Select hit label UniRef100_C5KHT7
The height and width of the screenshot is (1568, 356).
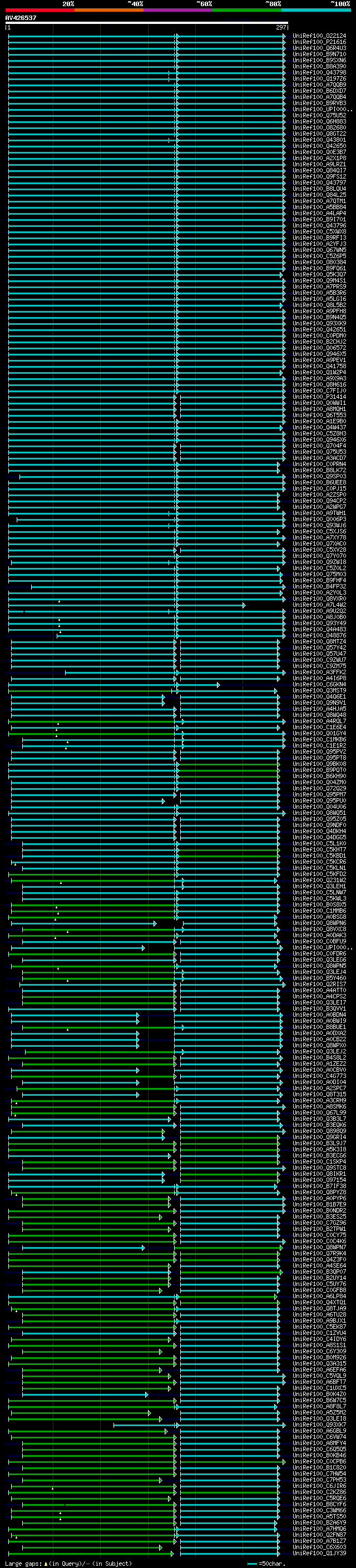tap(319, 850)
